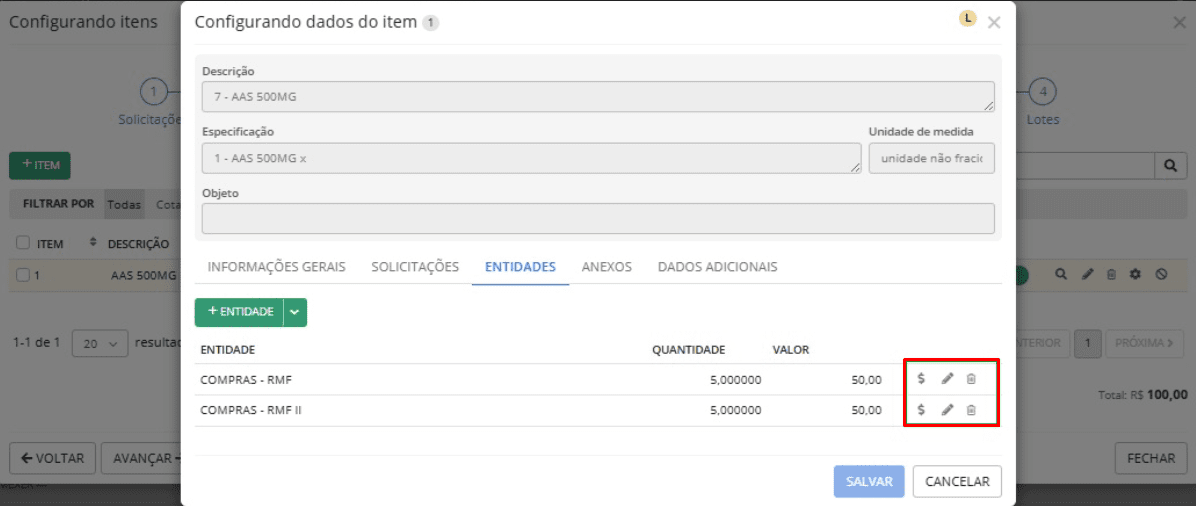Click the AVANÇAR button
This screenshot has width=1196, height=506.
pyautogui.click(x=142, y=458)
